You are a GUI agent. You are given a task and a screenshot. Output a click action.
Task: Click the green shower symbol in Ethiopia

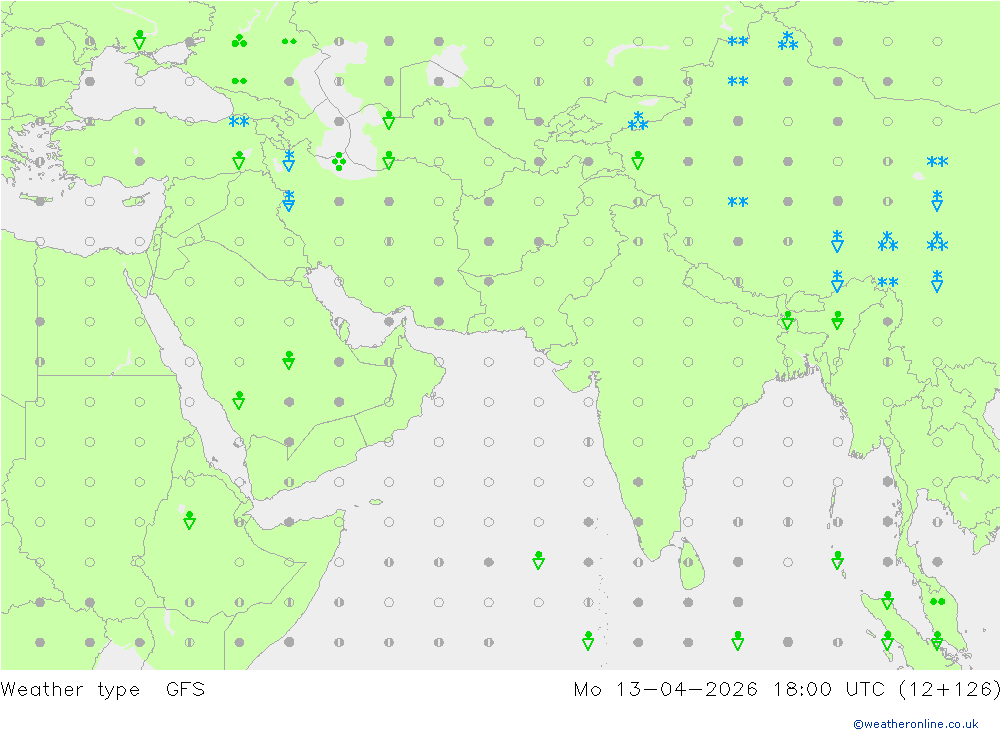pyautogui.click(x=189, y=521)
